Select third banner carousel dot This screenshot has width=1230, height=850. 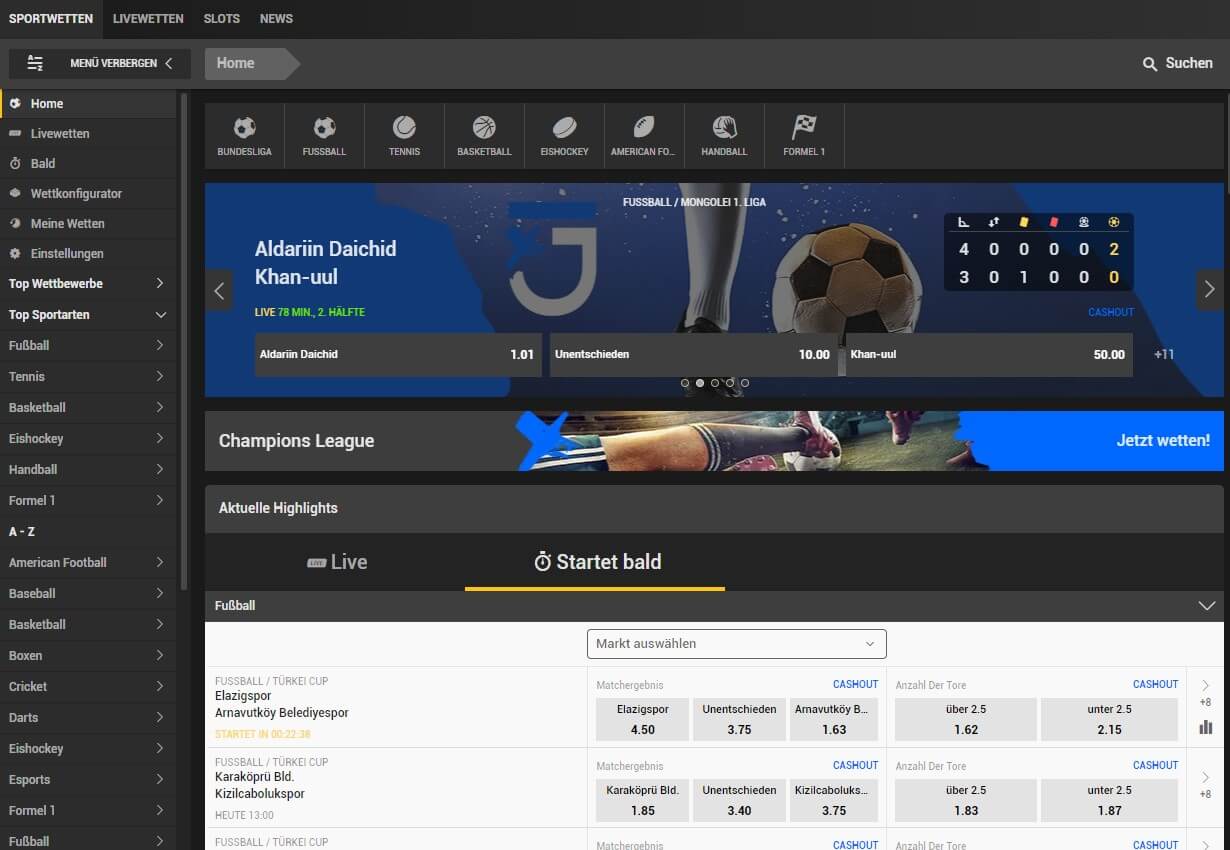point(715,383)
